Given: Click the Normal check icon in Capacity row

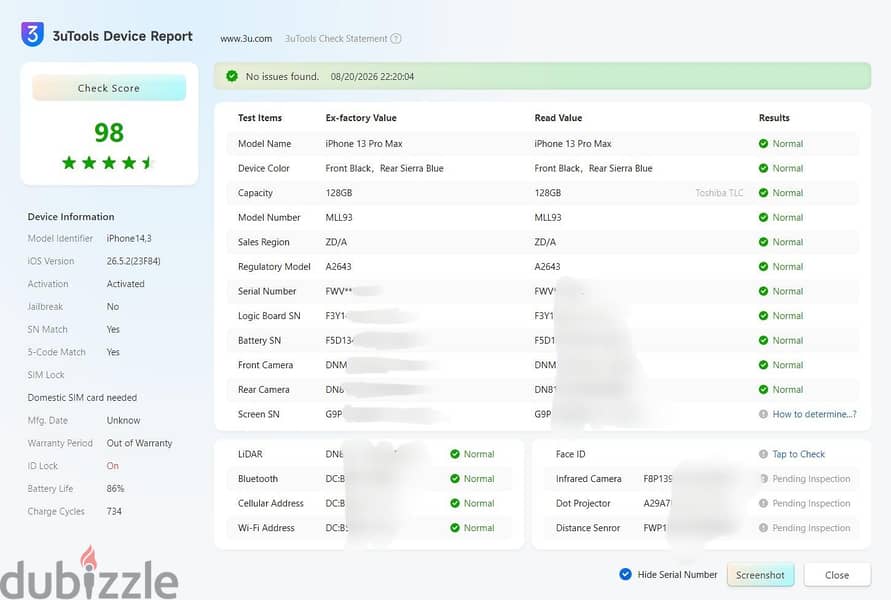Looking at the screenshot, I should (763, 193).
